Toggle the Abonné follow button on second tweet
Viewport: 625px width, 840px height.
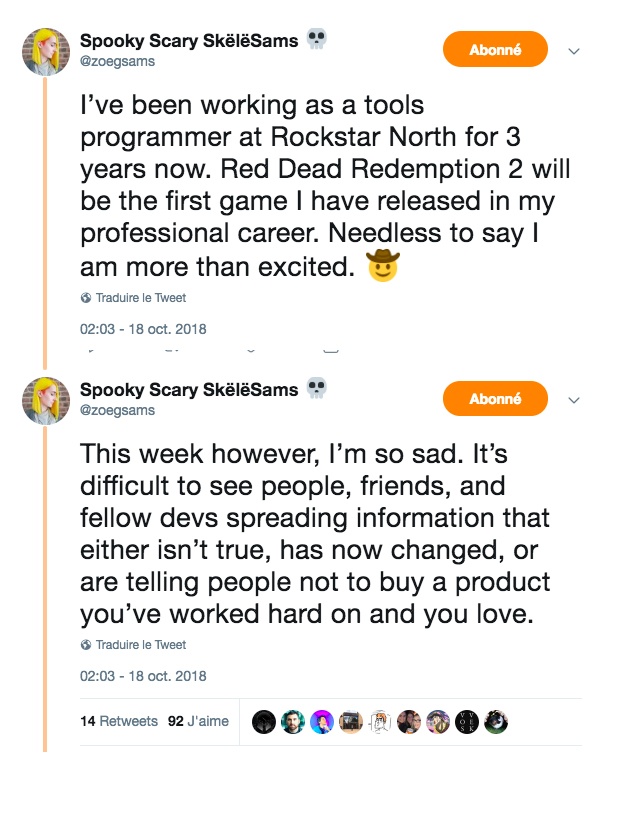coord(495,399)
